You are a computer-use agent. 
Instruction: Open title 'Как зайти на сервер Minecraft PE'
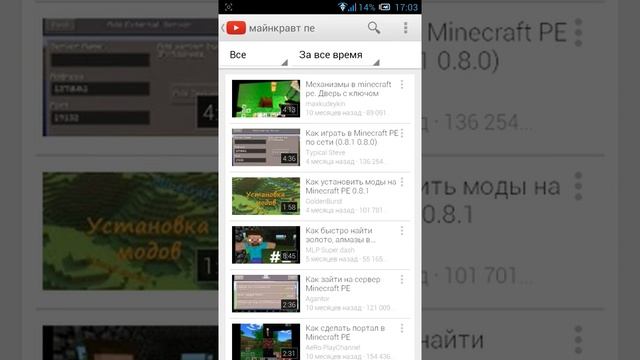(x=343, y=284)
